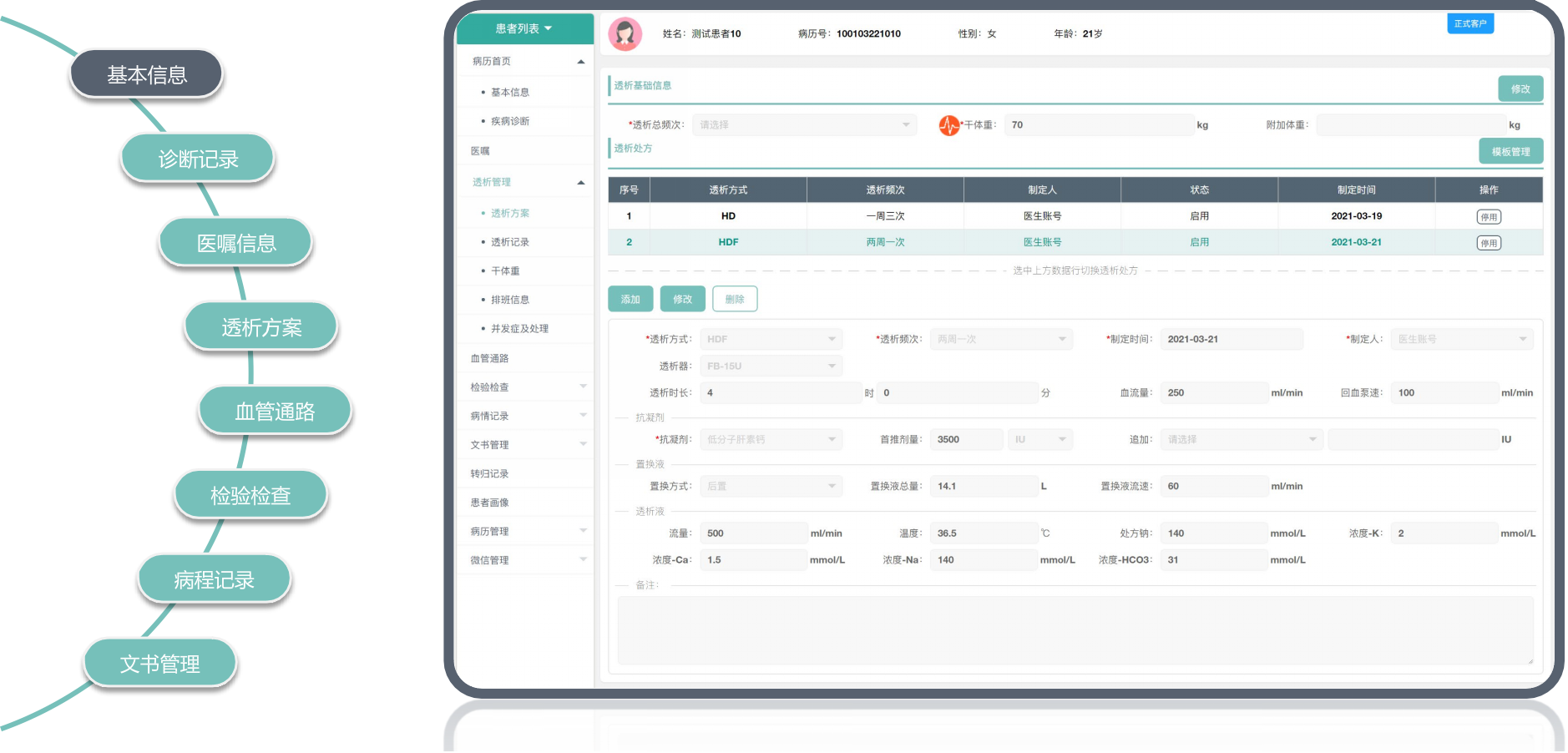
Task: Collapse the 病历首页 section arrow
Action: [581, 62]
